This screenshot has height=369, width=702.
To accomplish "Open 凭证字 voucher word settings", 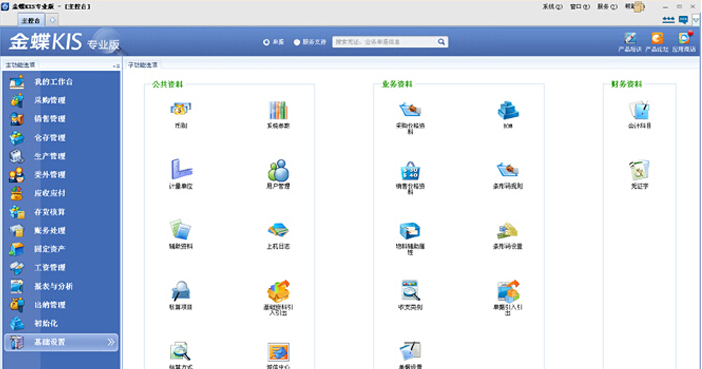I will [639, 174].
